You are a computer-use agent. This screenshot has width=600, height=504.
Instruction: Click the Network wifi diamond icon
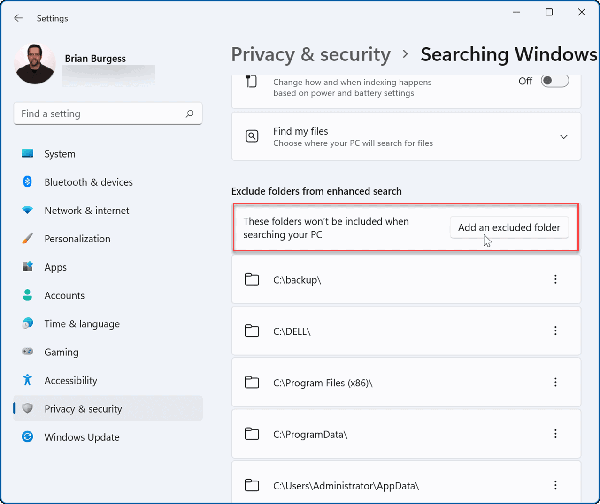28,210
